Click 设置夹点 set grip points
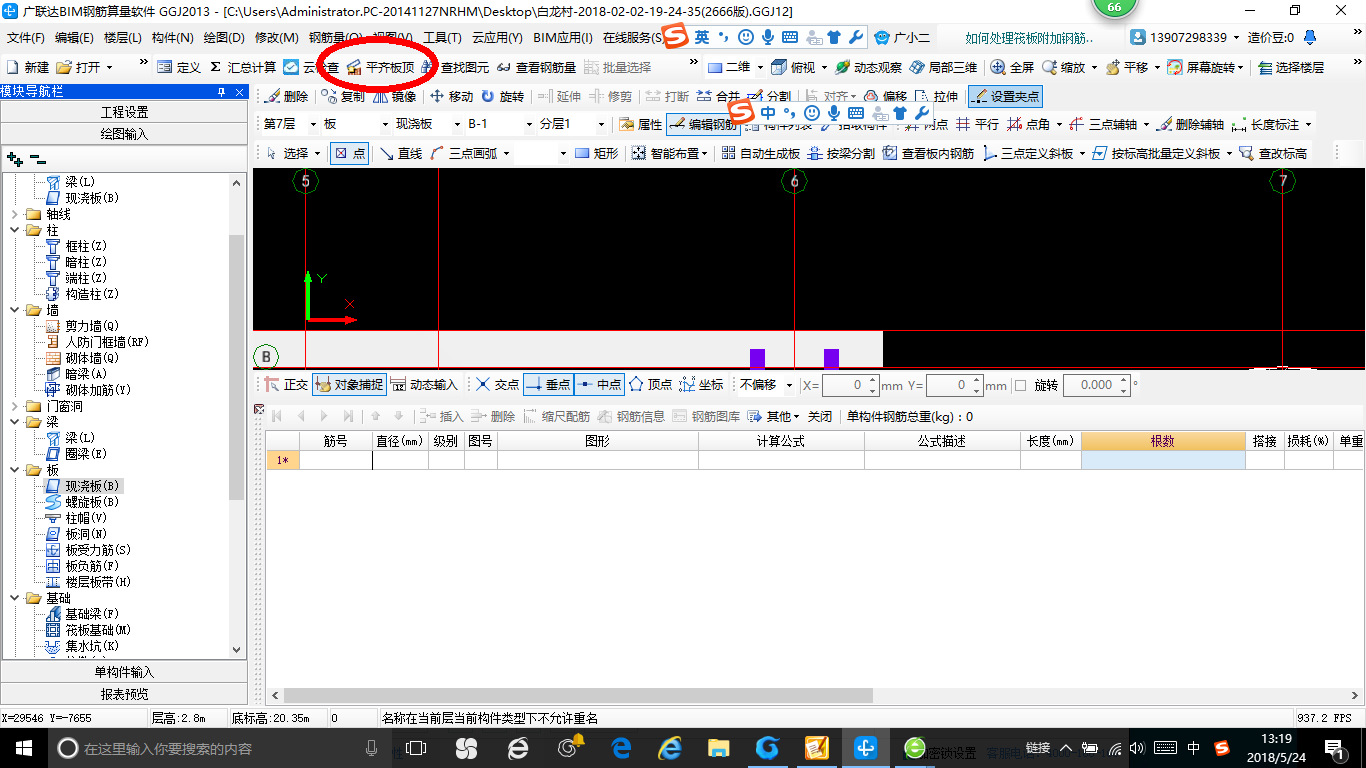This screenshot has width=1366, height=768. coord(1005,96)
